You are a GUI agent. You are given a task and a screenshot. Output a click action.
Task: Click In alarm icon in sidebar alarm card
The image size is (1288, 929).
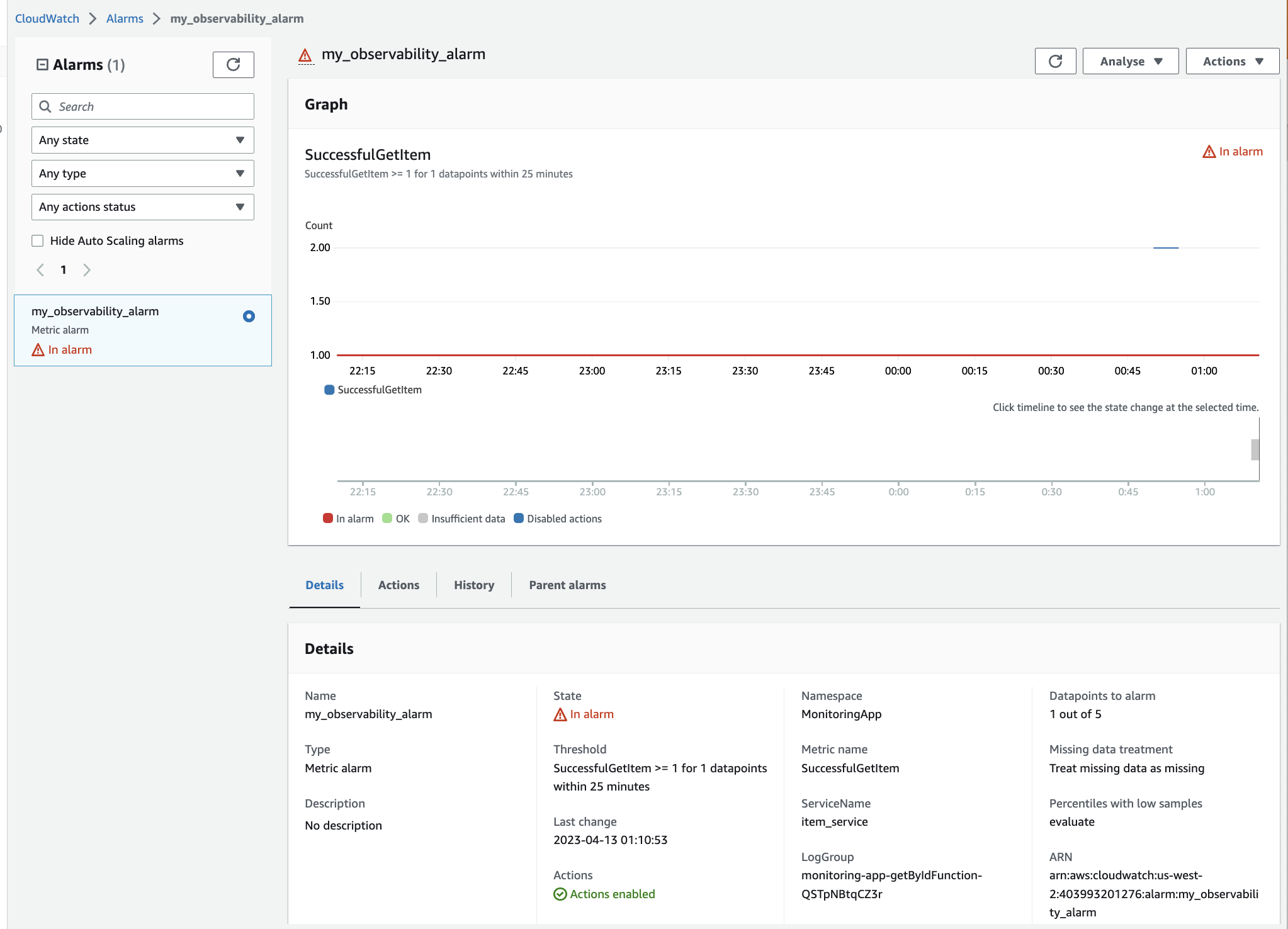38,350
